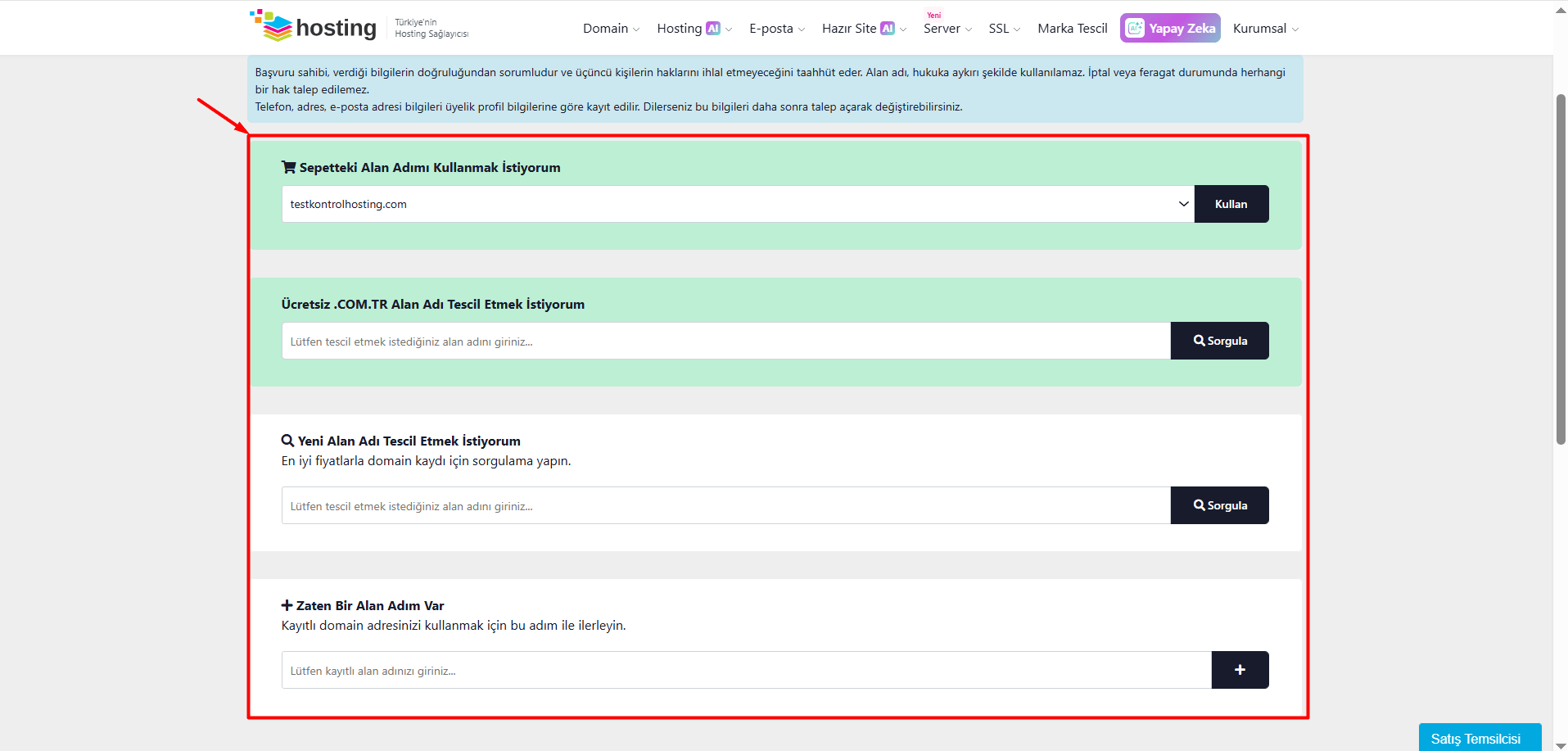Go to Marka Tescil page
Image resolution: width=1568 pixels, height=751 pixels.
pyautogui.click(x=1072, y=29)
